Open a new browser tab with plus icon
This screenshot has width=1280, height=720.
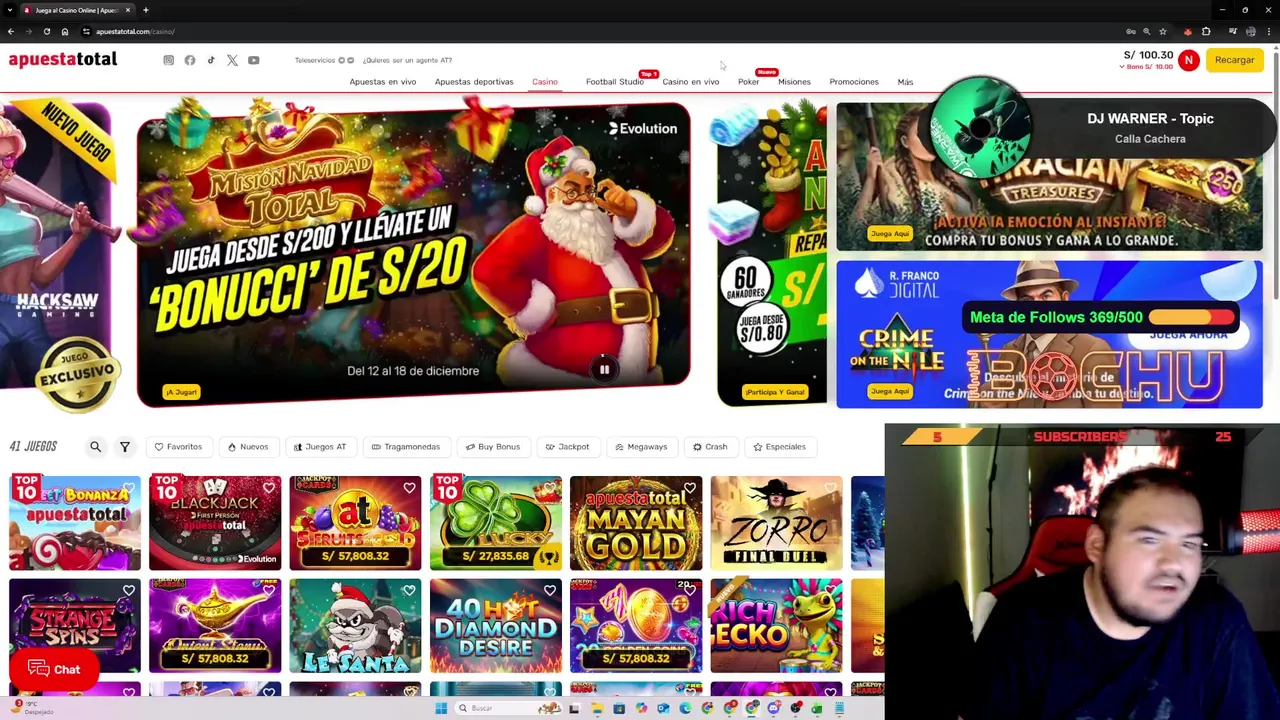tap(146, 10)
